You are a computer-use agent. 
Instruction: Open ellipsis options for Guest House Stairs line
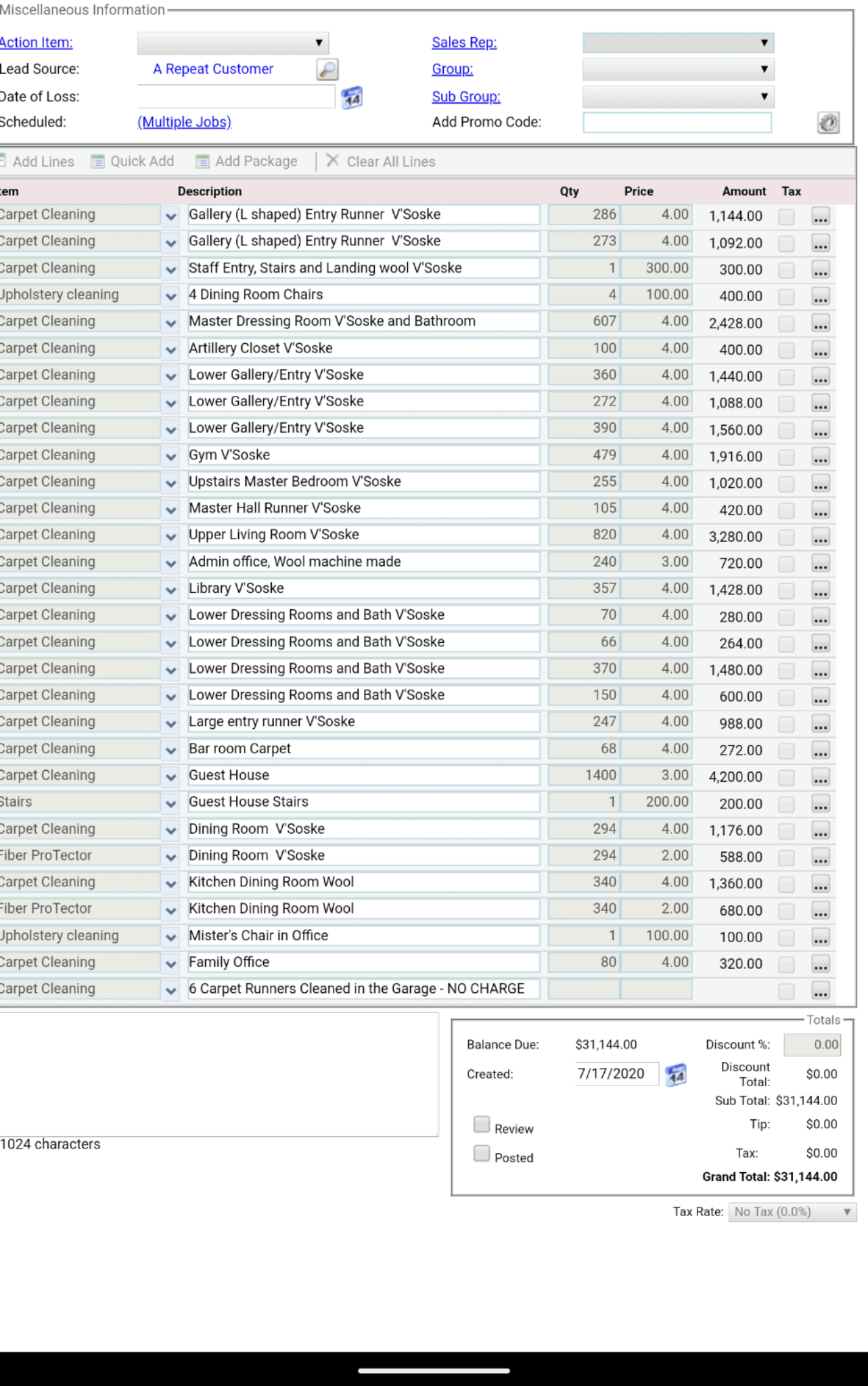click(x=821, y=804)
